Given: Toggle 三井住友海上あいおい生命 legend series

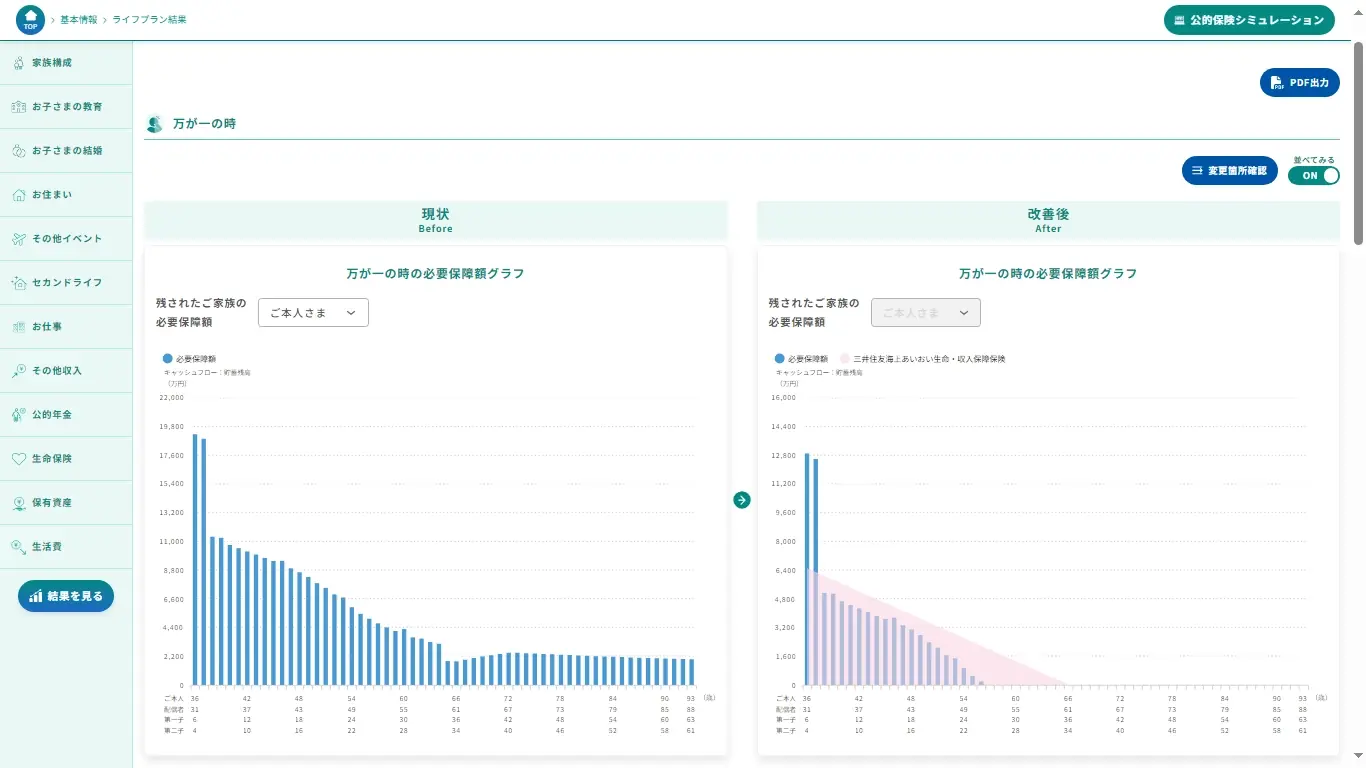Looking at the screenshot, I should pos(922,358).
